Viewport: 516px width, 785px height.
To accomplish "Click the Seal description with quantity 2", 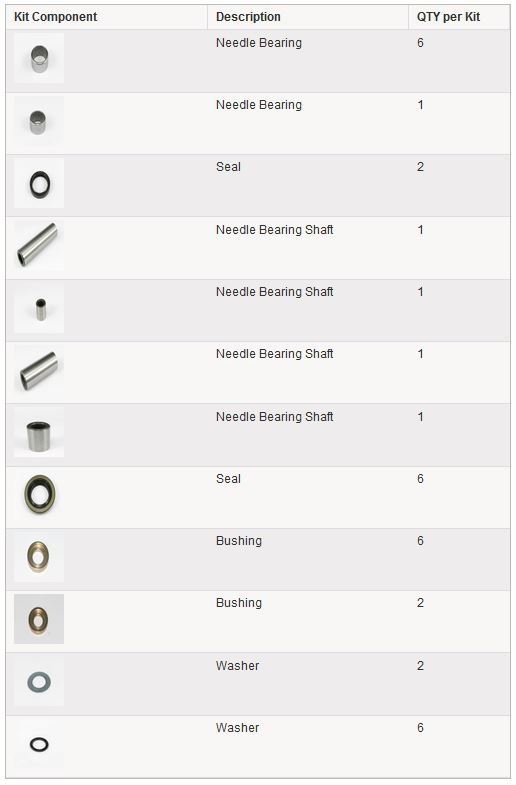I will tap(228, 167).
